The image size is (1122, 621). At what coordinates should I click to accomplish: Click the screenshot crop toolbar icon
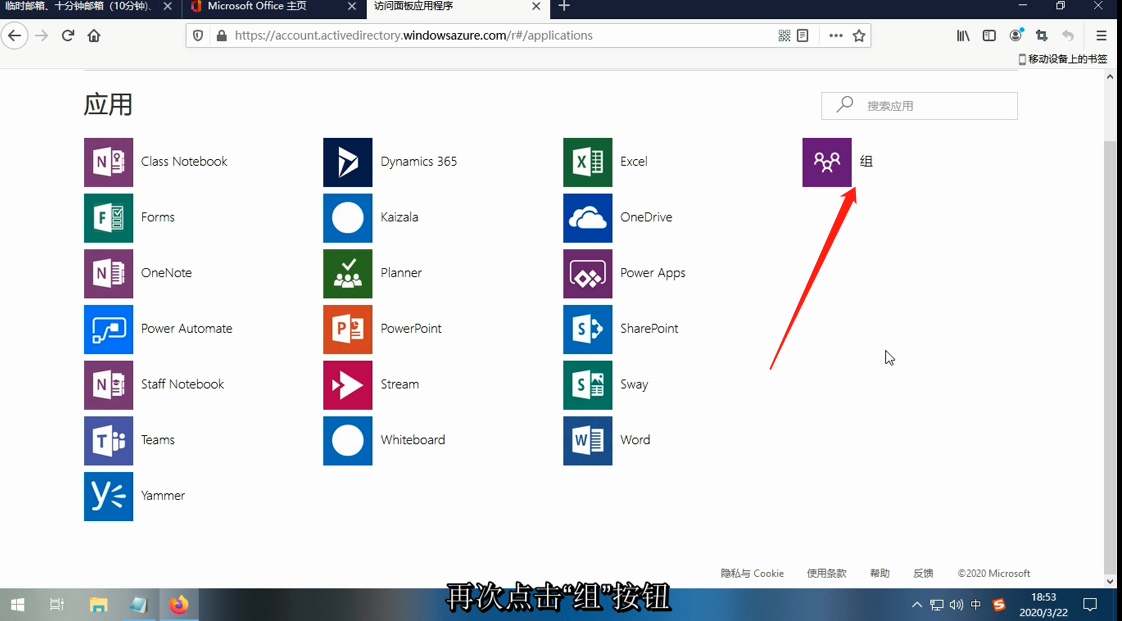[1041, 35]
